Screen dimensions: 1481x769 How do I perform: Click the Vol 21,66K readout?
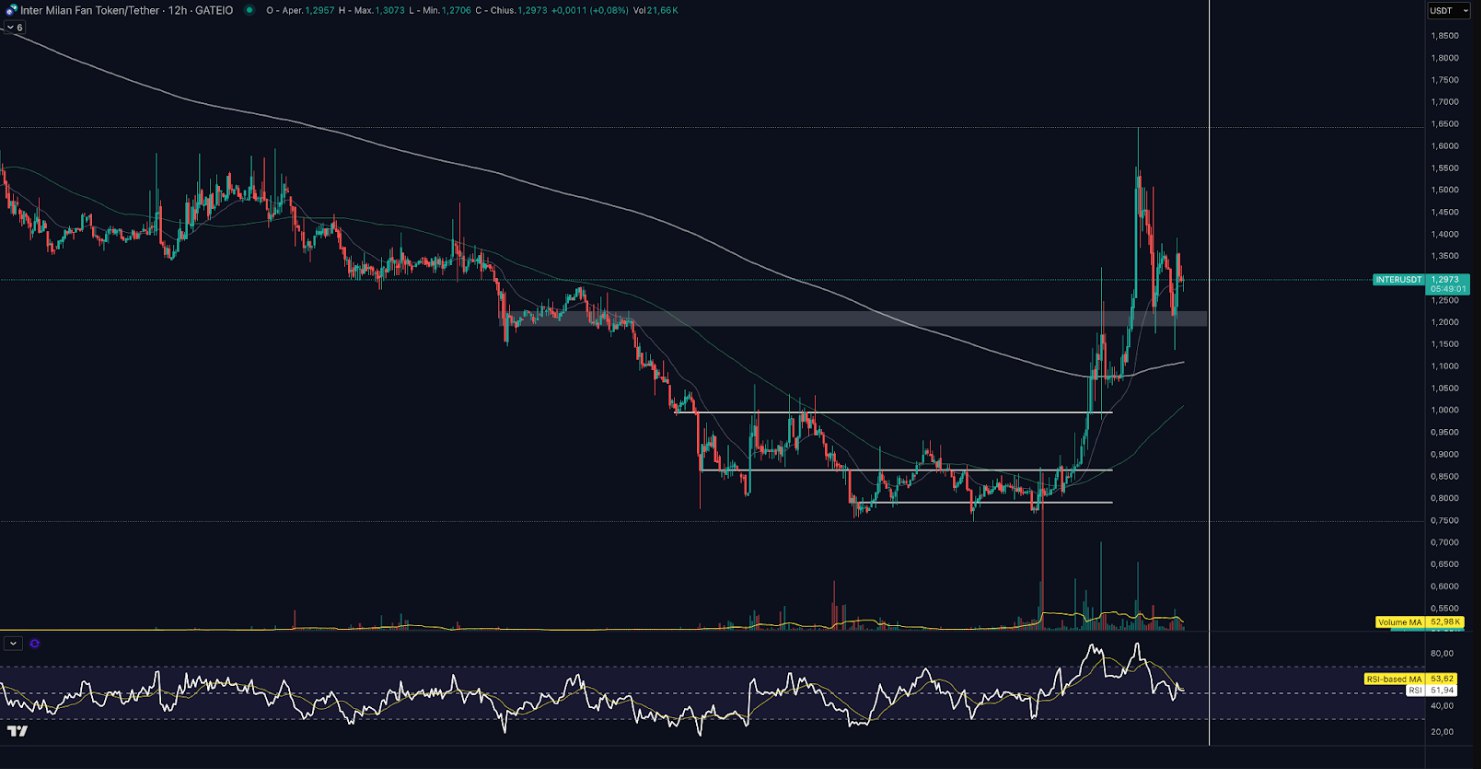point(655,10)
